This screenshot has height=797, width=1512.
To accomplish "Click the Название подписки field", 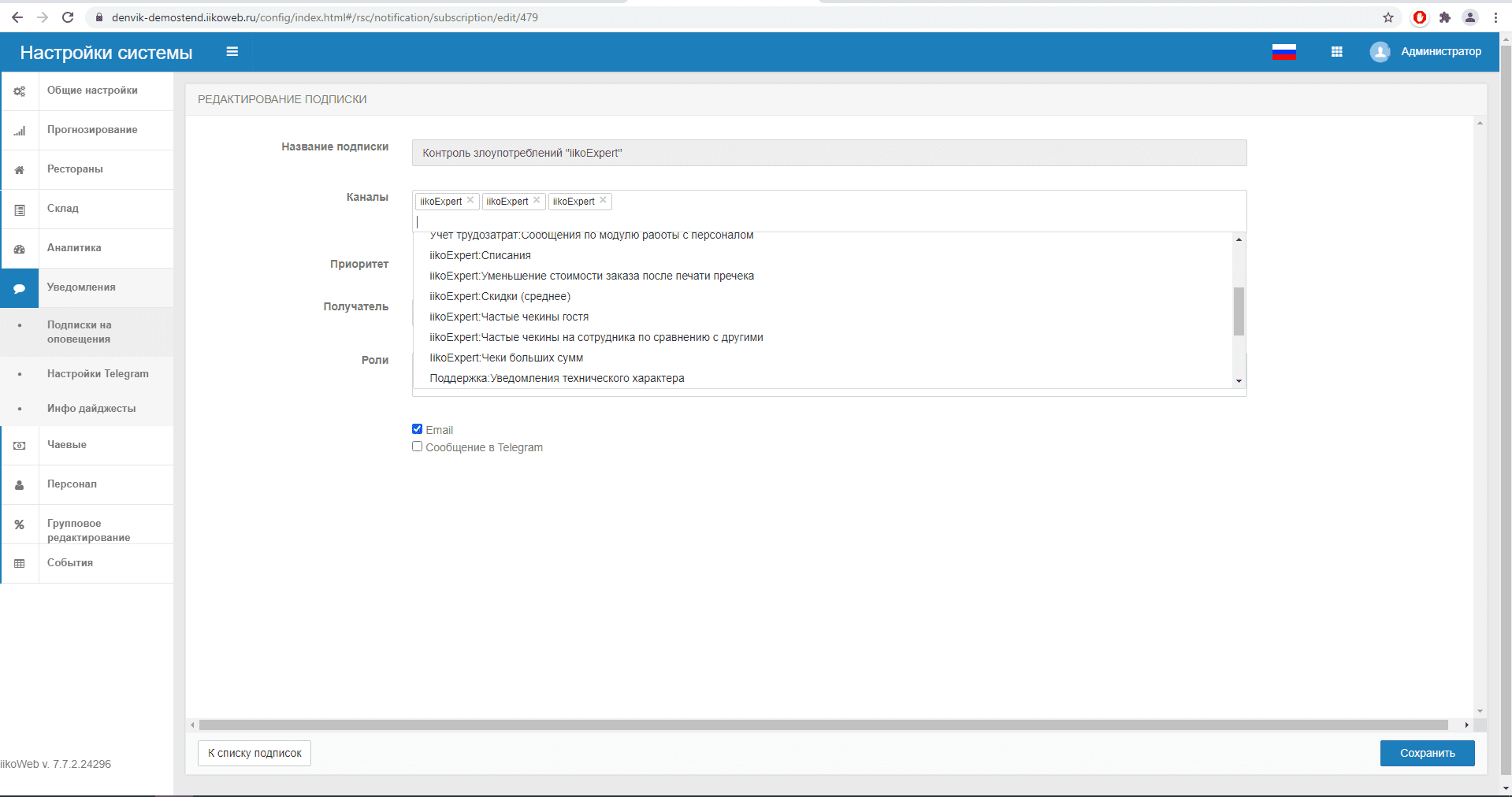I will (x=829, y=153).
